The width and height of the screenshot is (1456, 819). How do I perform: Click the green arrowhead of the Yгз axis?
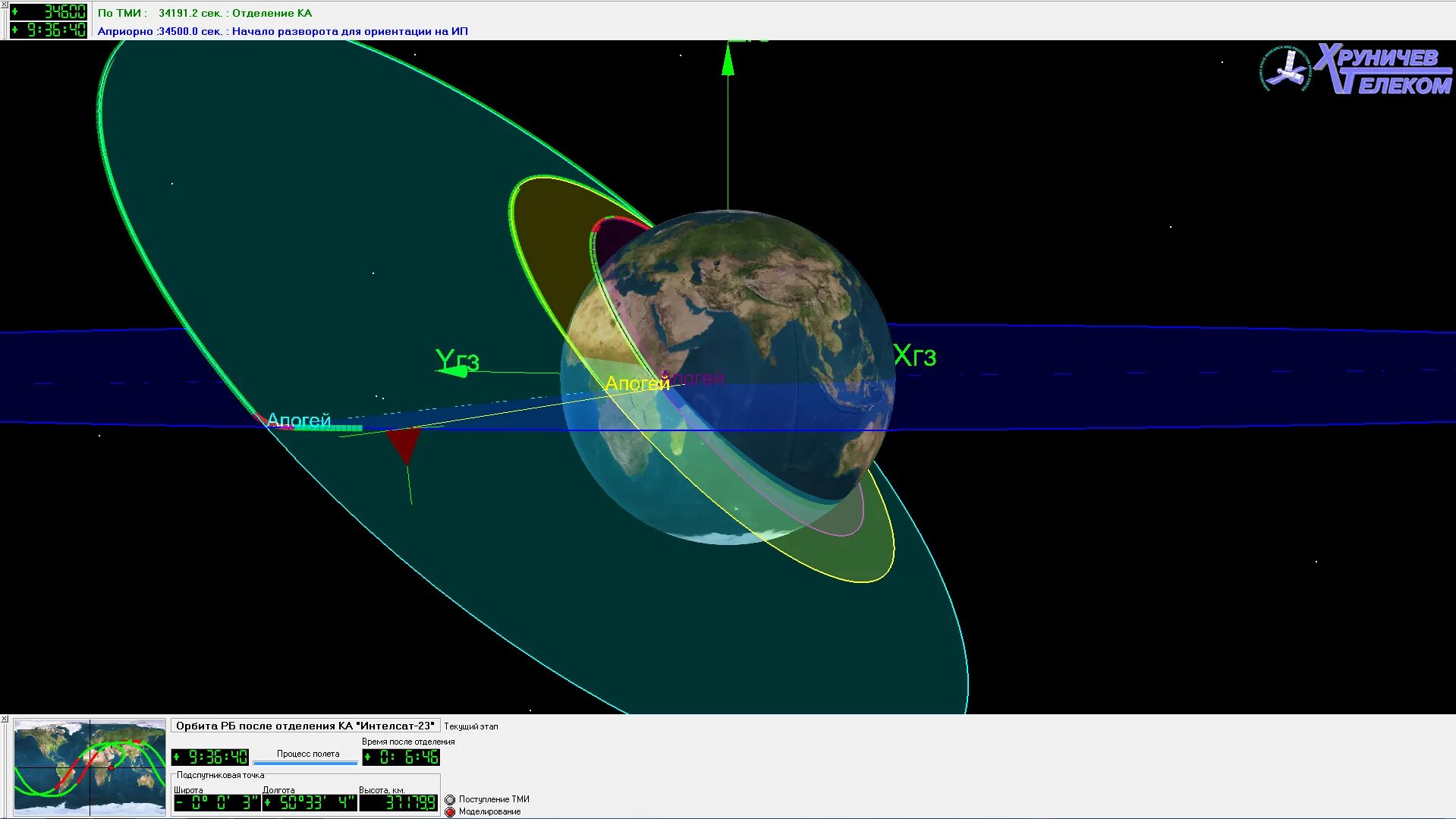pos(454,370)
